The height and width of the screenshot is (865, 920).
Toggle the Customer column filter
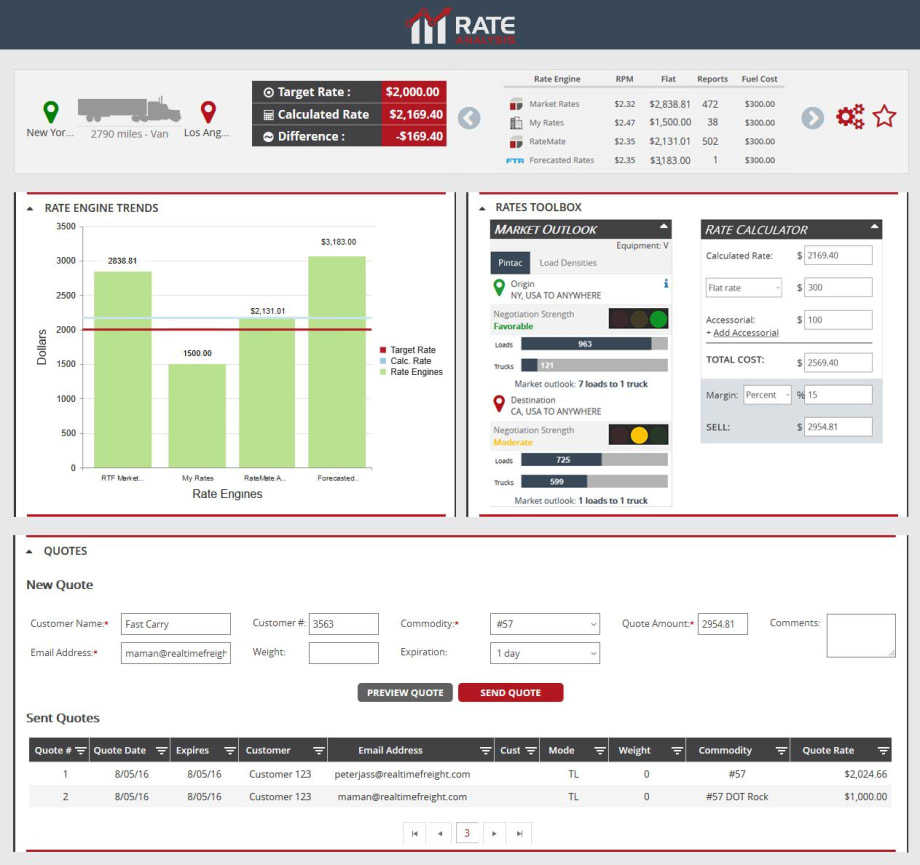[321, 749]
